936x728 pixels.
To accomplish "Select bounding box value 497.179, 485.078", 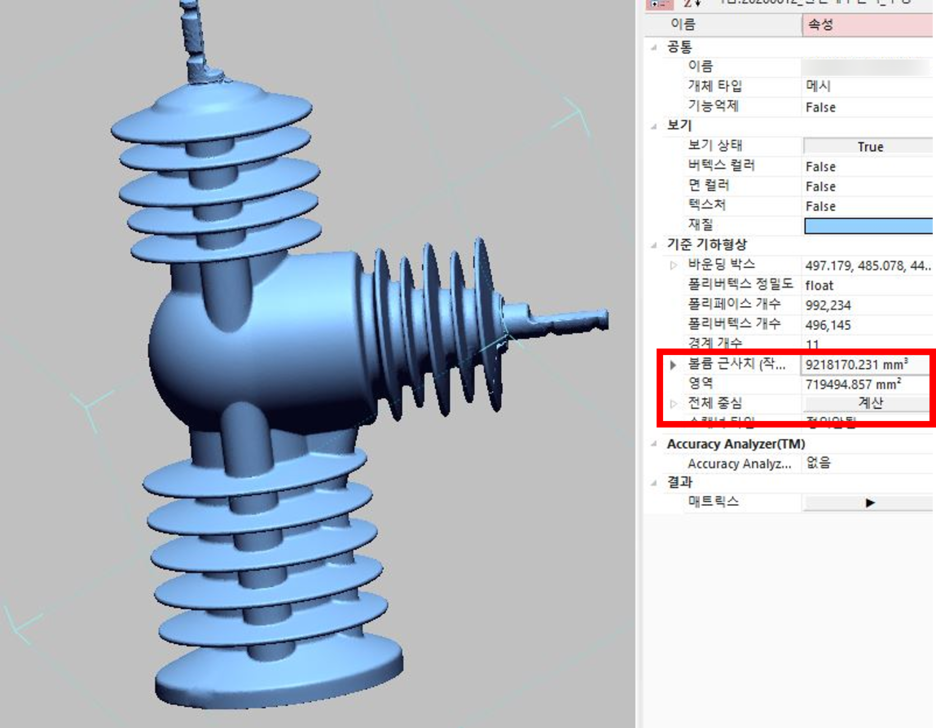I will [868, 266].
